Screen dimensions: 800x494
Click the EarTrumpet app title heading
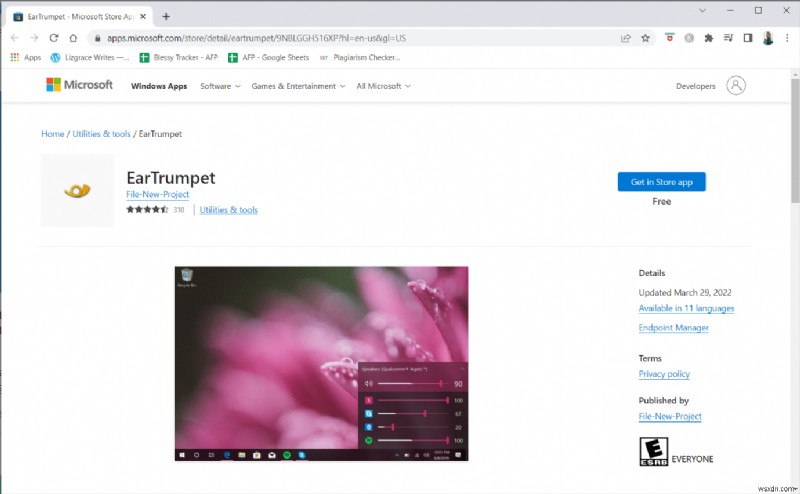pyautogui.click(x=171, y=178)
